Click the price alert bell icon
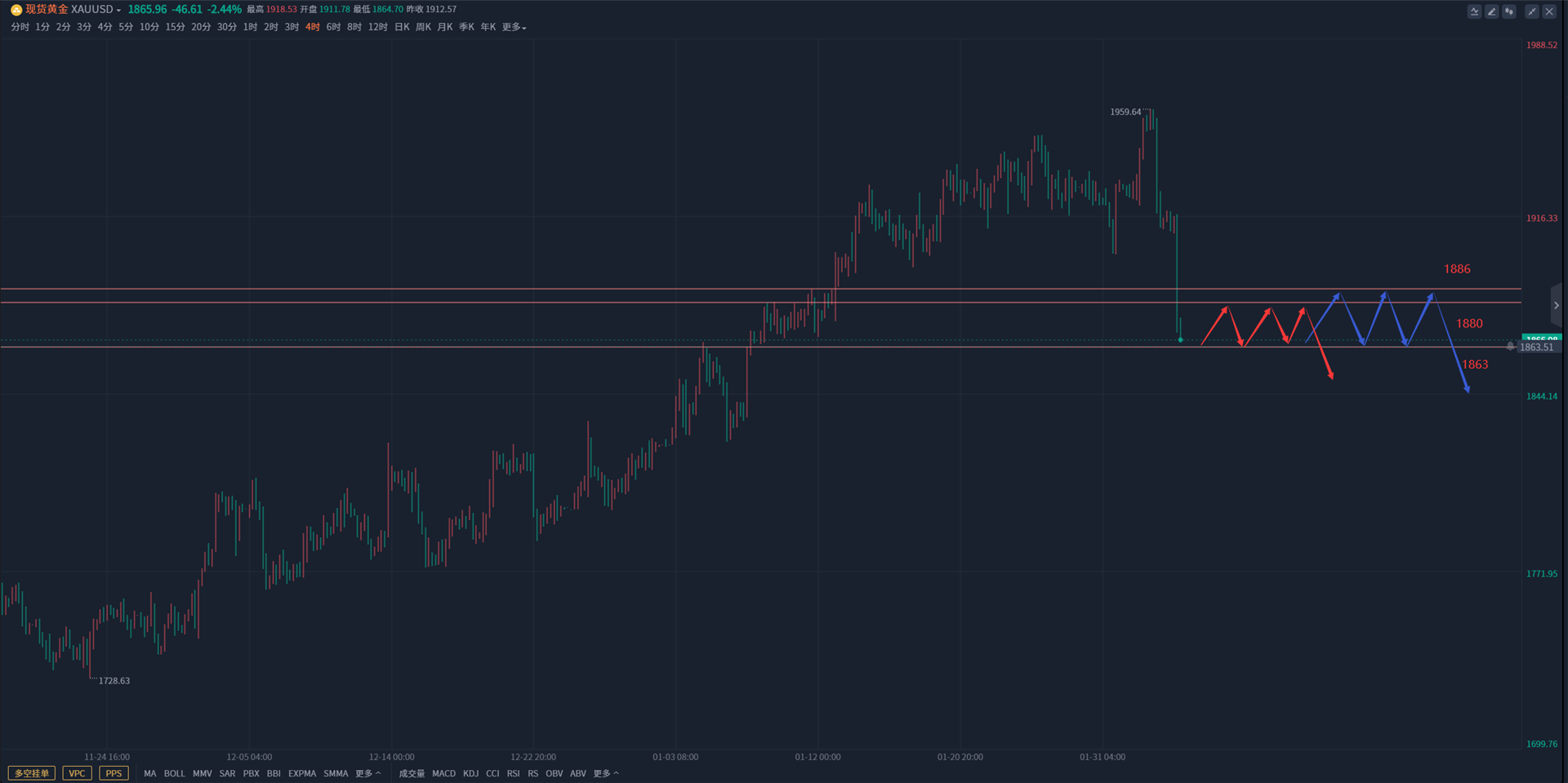This screenshot has width=1568, height=783. (x=1510, y=347)
